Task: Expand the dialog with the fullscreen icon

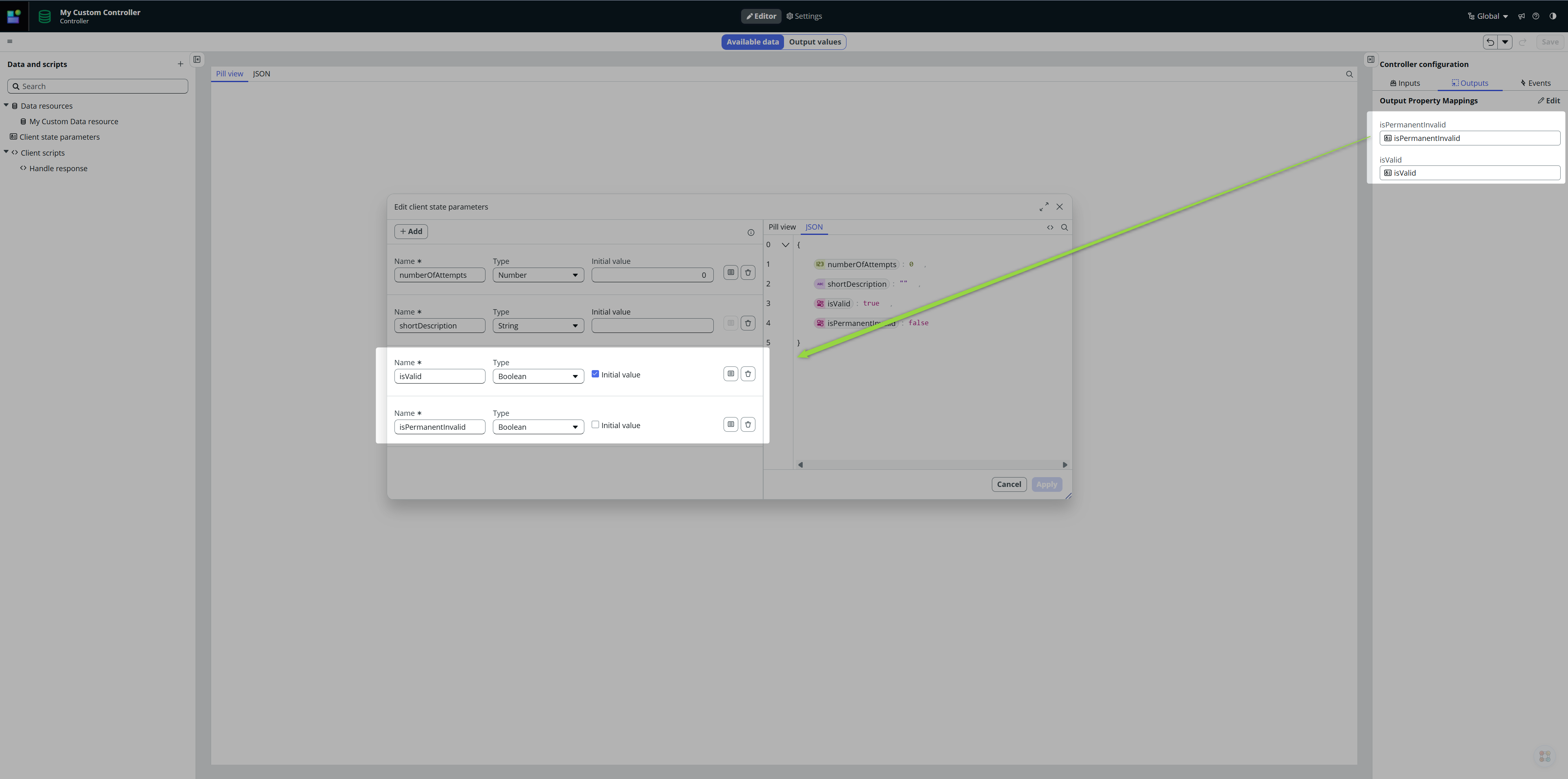Action: [1043, 207]
